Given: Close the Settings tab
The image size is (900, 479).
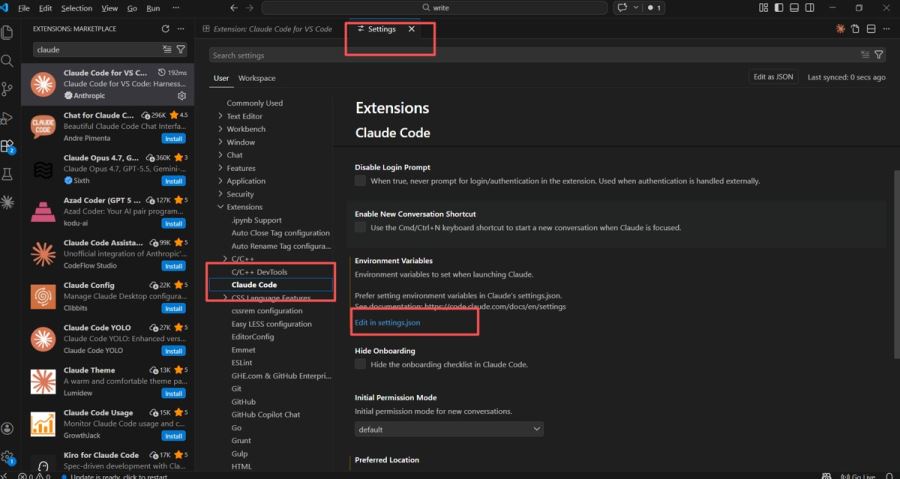Looking at the screenshot, I should 412,29.
